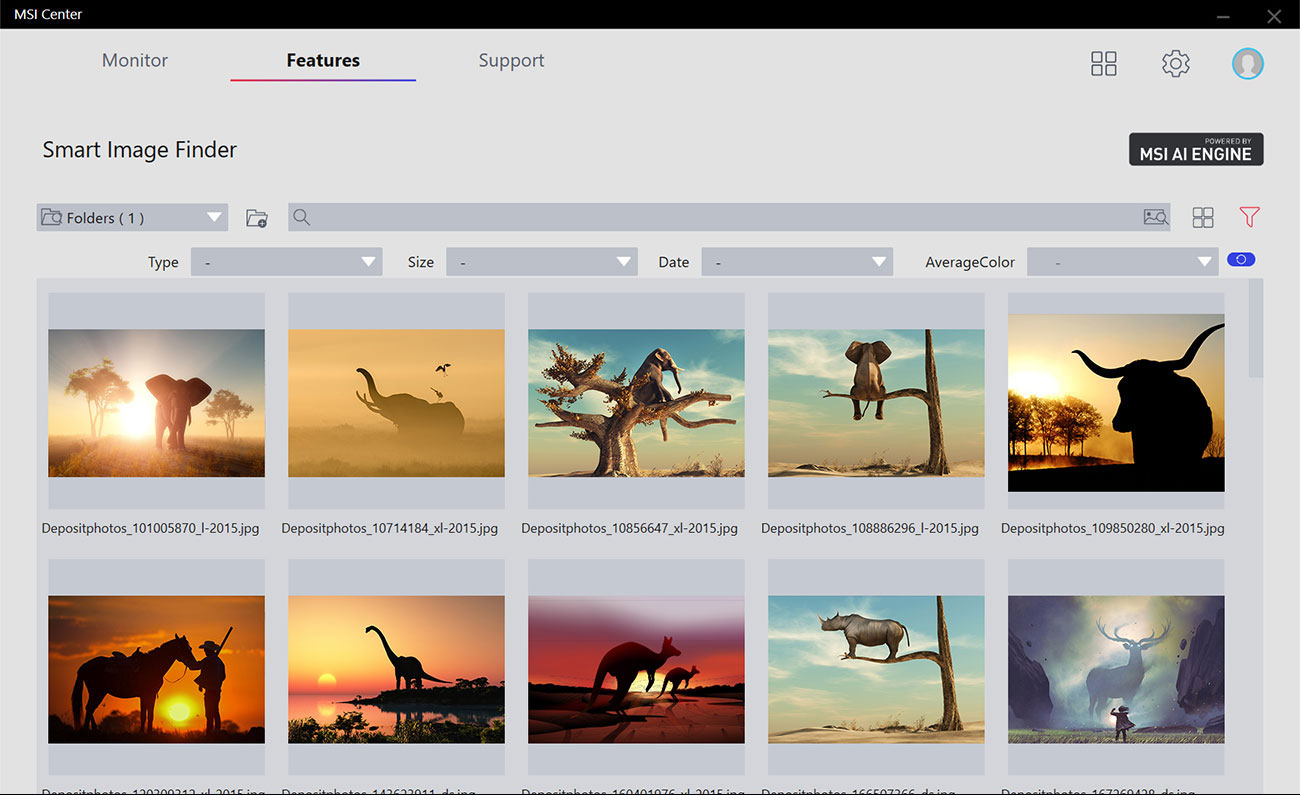1300x795 pixels.
Task: Select dinosaur silhouette sunset thumbnail
Action: [396, 669]
